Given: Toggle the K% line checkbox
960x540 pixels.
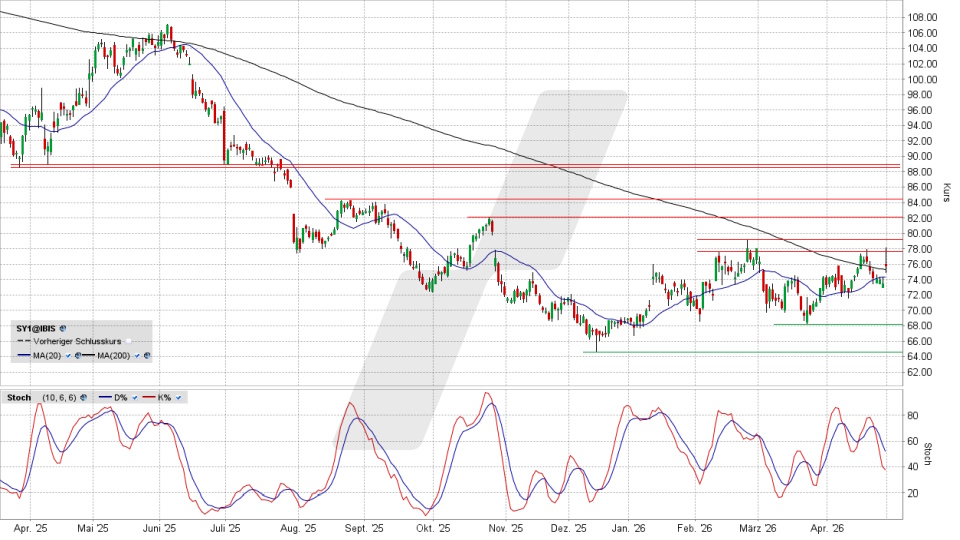Looking at the screenshot, I should click(x=179, y=397).
